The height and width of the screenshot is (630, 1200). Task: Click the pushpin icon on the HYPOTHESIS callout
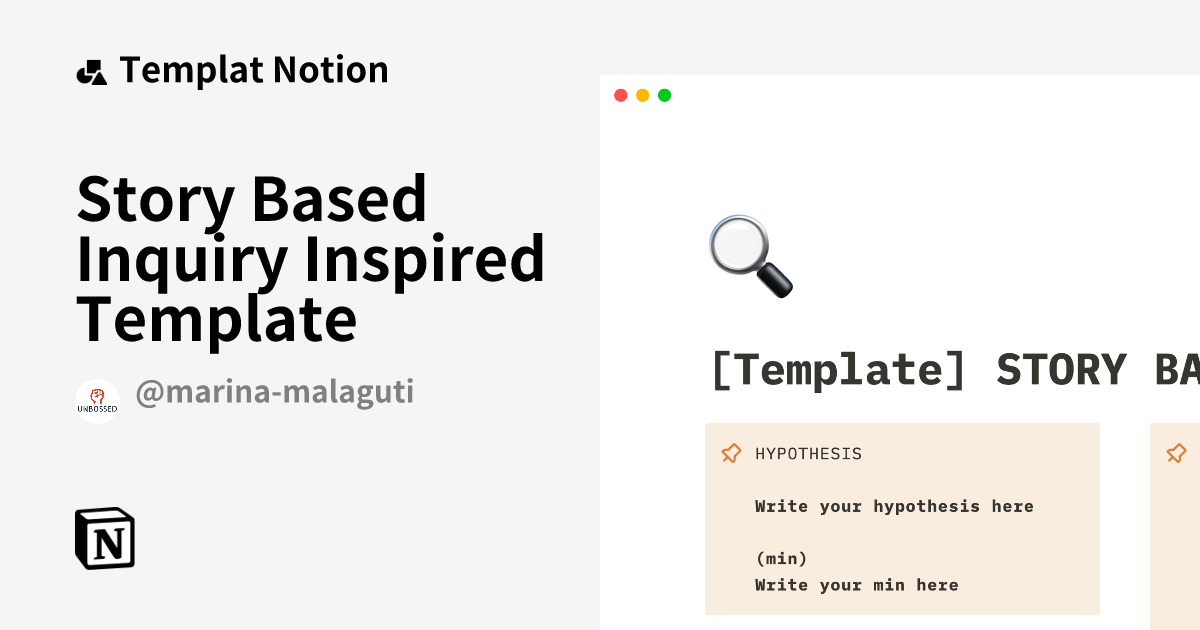732,453
